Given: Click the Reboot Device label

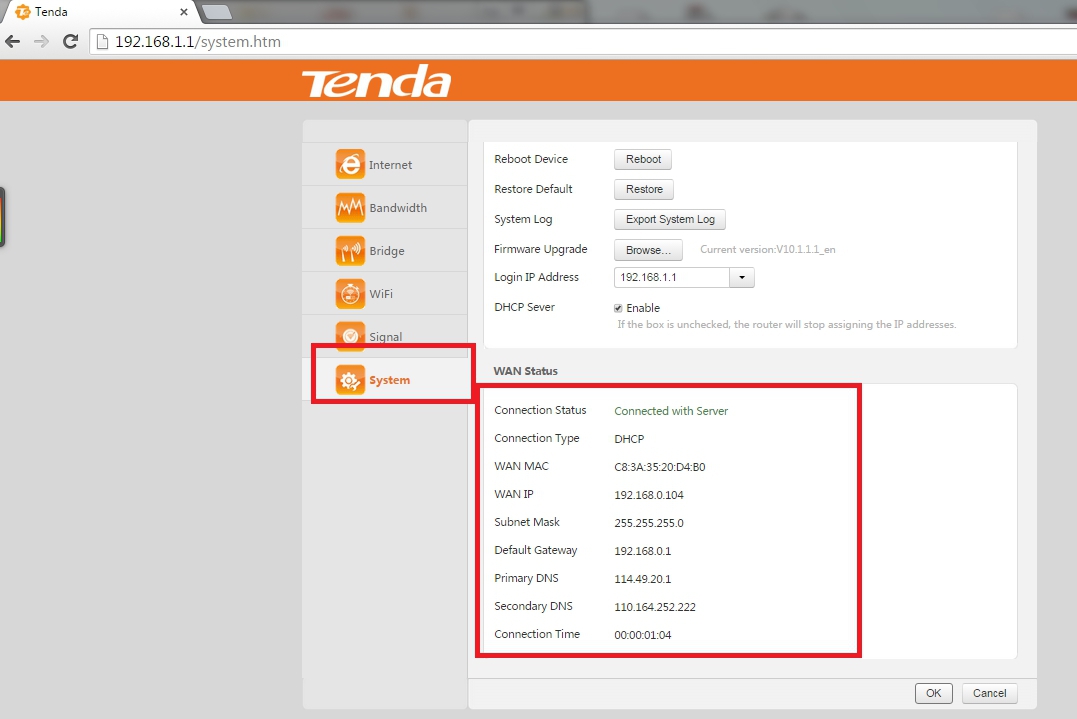Looking at the screenshot, I should click(x=531, y=159).
